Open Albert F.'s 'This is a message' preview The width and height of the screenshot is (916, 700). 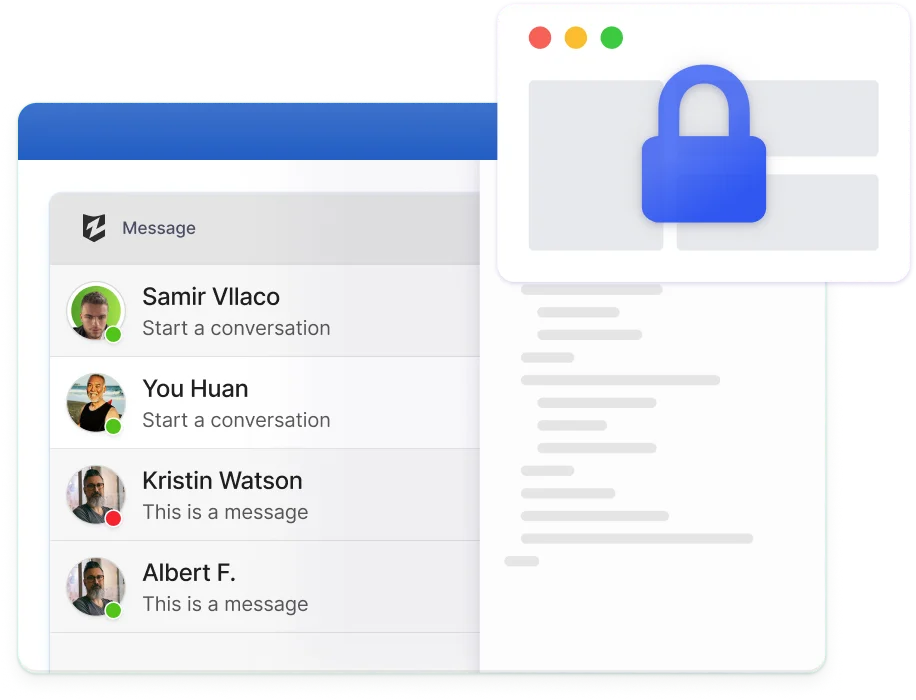click(x=225, y=604)
